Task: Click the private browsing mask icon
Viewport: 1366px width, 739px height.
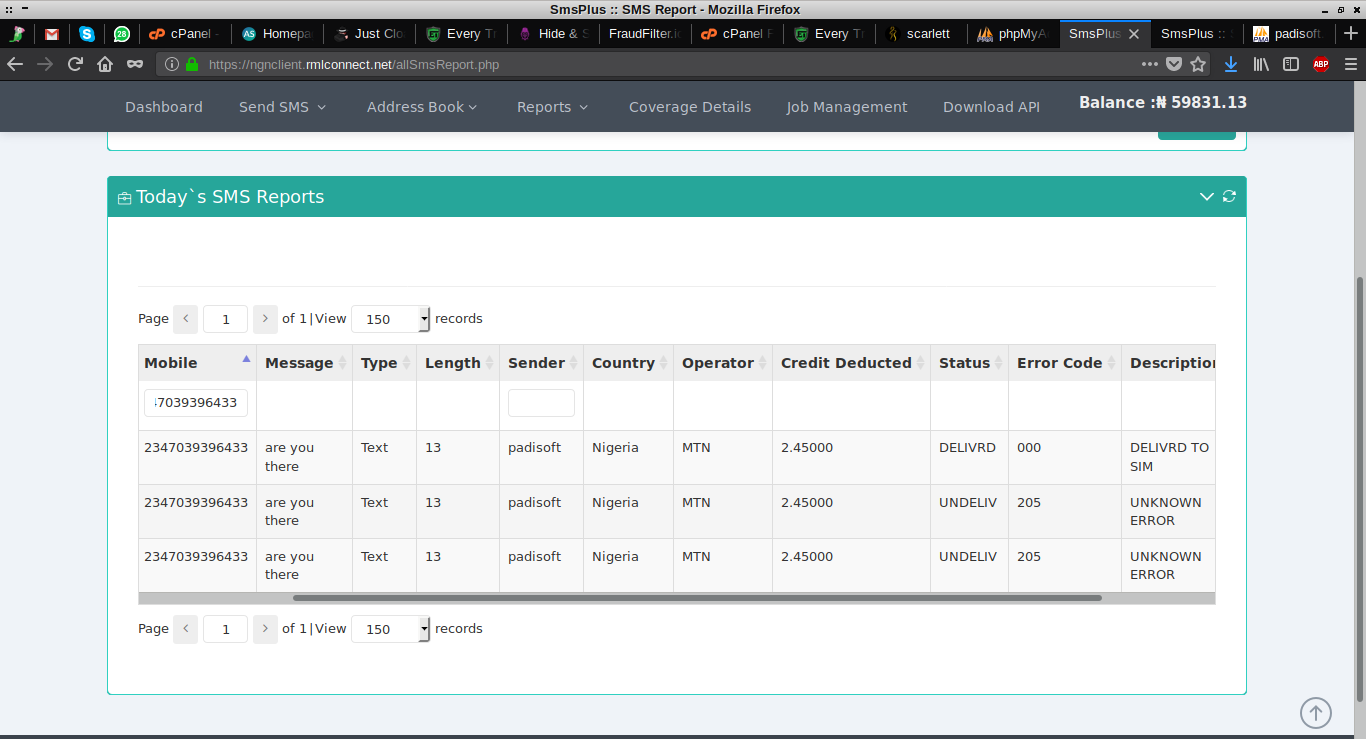Action: (134, 64)
